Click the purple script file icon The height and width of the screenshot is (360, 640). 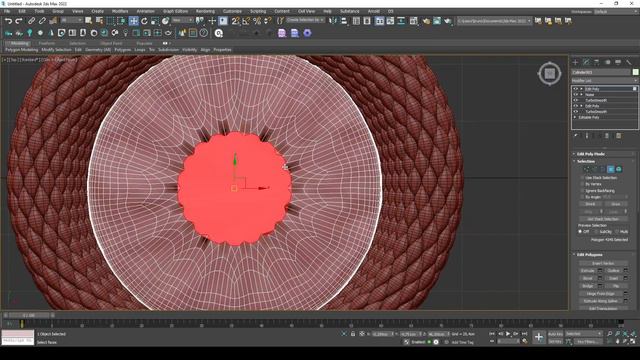282,33
